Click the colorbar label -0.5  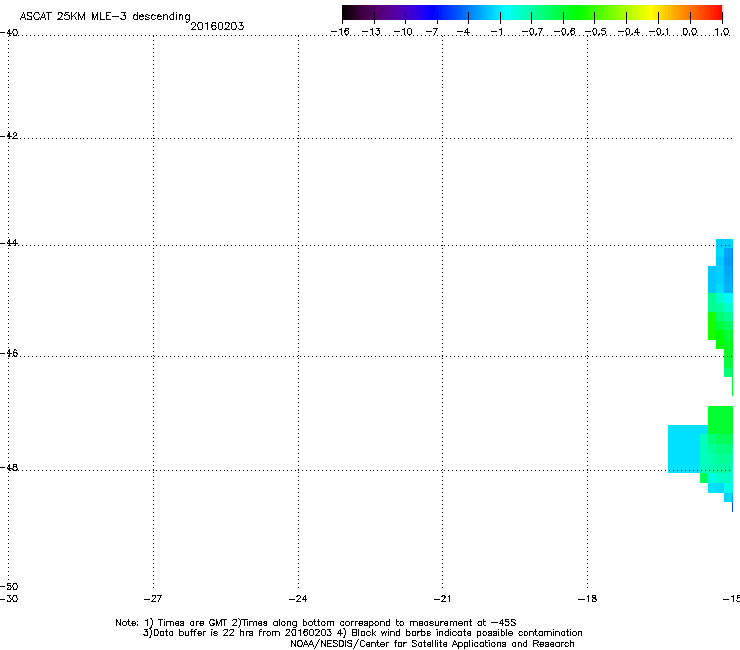(x=596, y=32)
